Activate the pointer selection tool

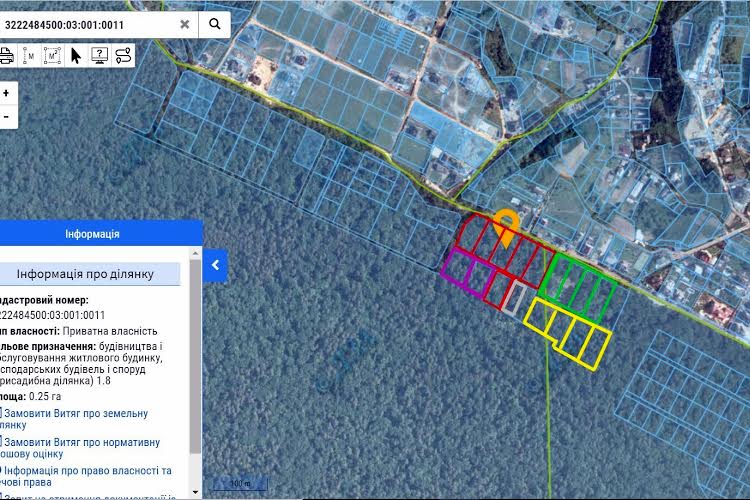(76, 56)
